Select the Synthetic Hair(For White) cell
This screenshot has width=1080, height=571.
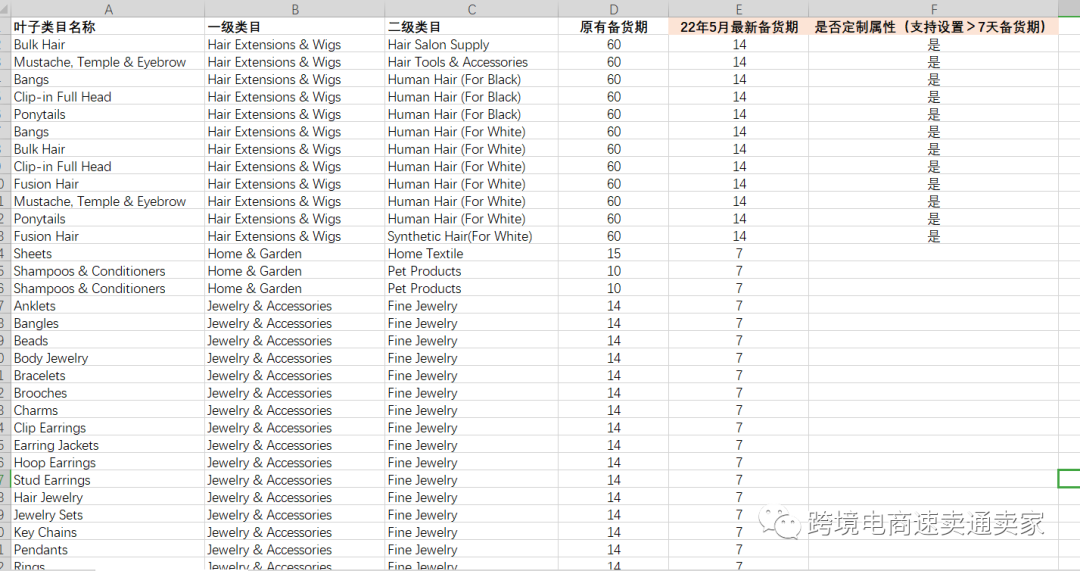(x=471, y=236)
